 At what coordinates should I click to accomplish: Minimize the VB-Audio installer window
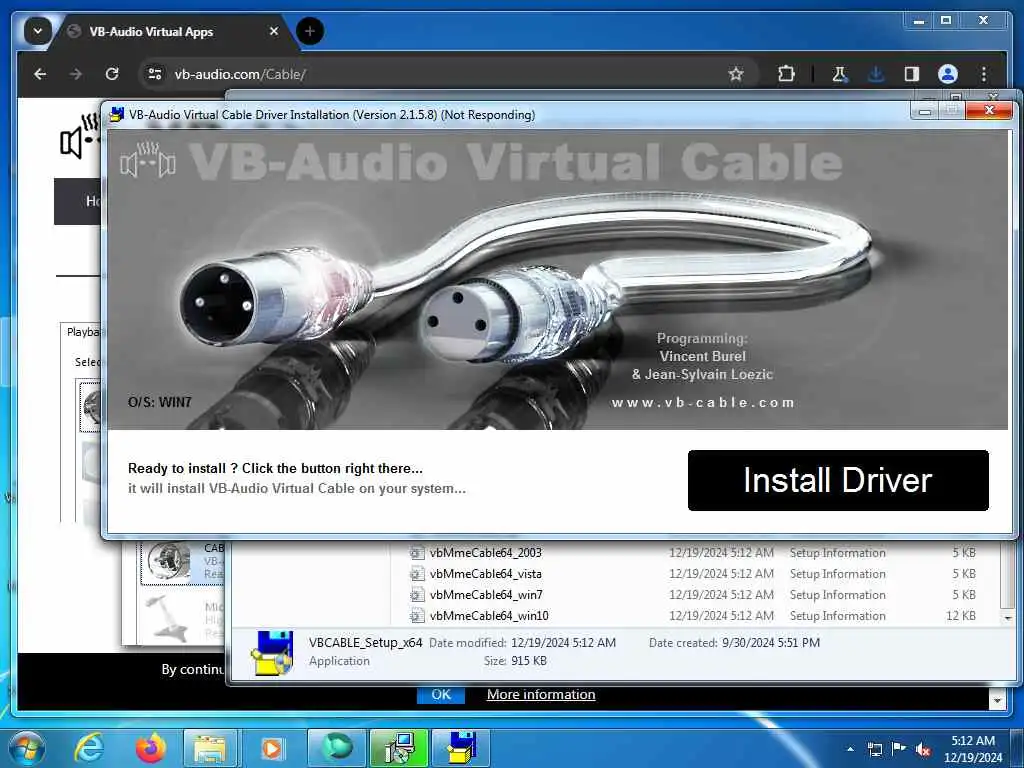(x=924, y=111)
